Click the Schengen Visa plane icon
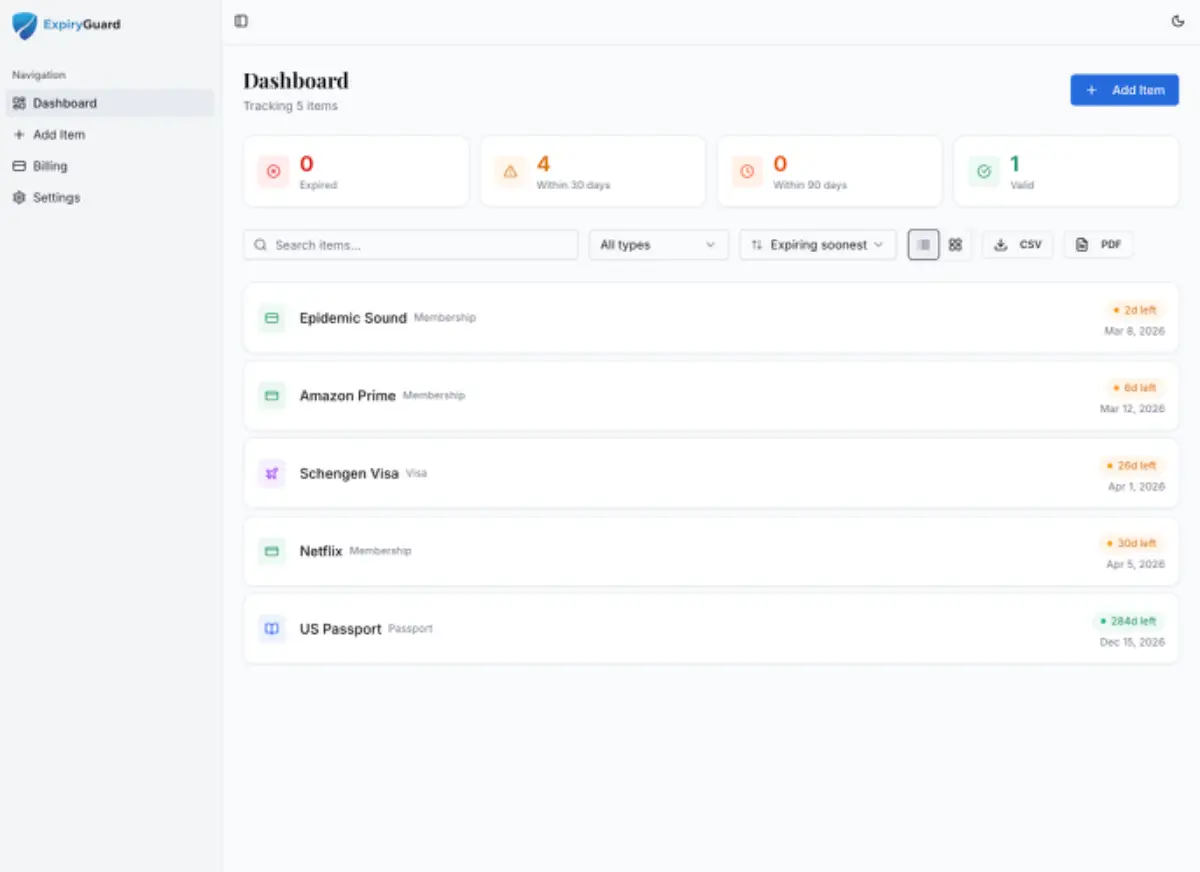 271,473
